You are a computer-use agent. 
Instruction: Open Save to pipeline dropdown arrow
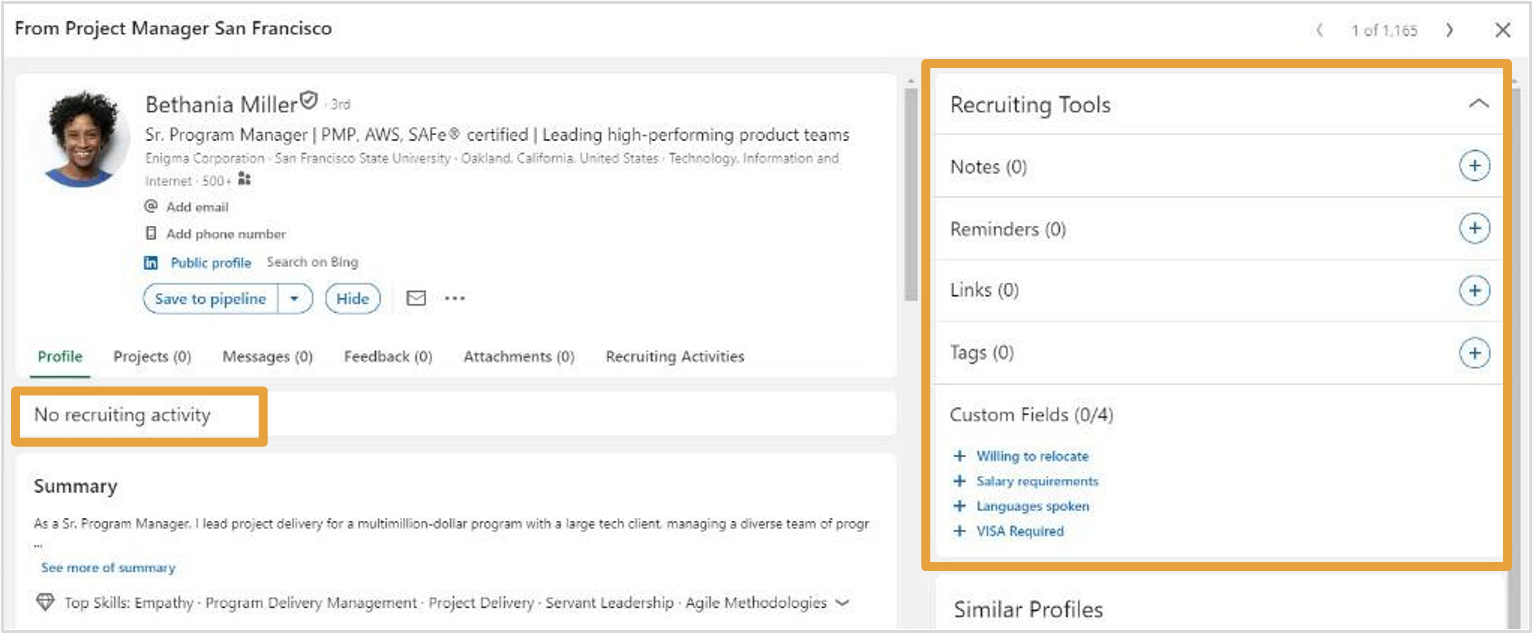(x=295, y=299)
